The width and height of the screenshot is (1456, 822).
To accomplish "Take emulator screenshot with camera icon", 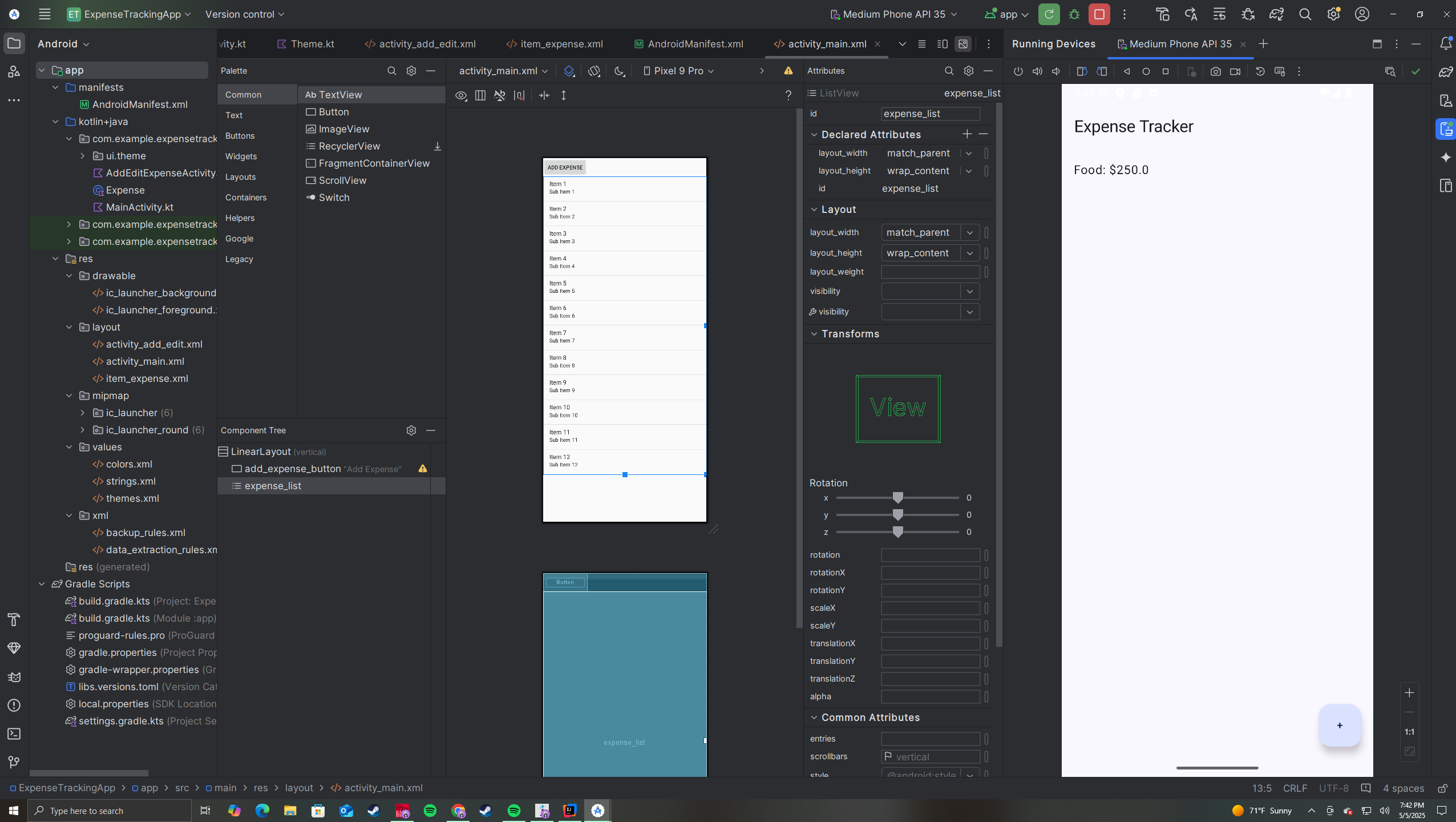I will point(1215,71).
